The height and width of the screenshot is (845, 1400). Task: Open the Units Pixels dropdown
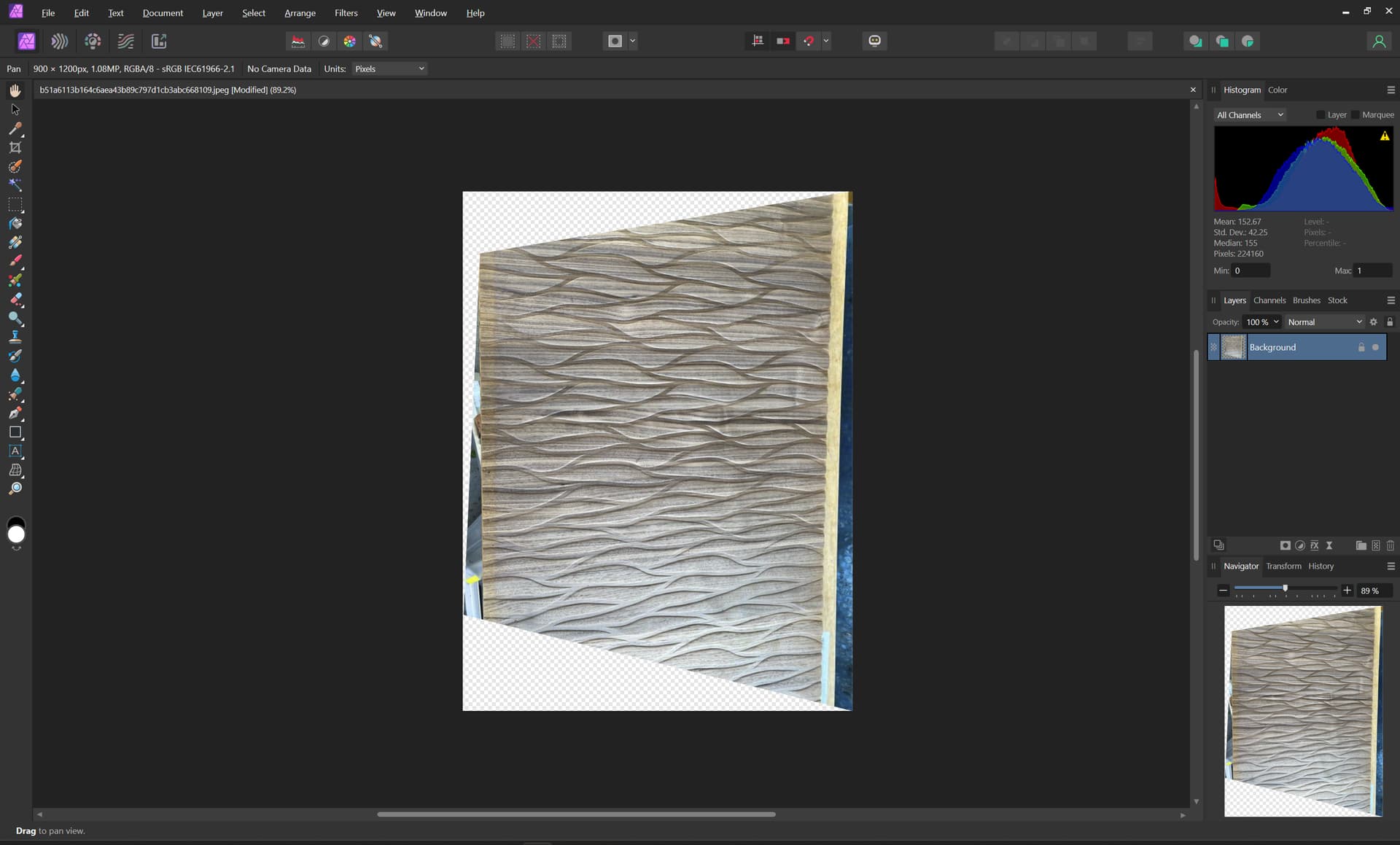(389, 69)
